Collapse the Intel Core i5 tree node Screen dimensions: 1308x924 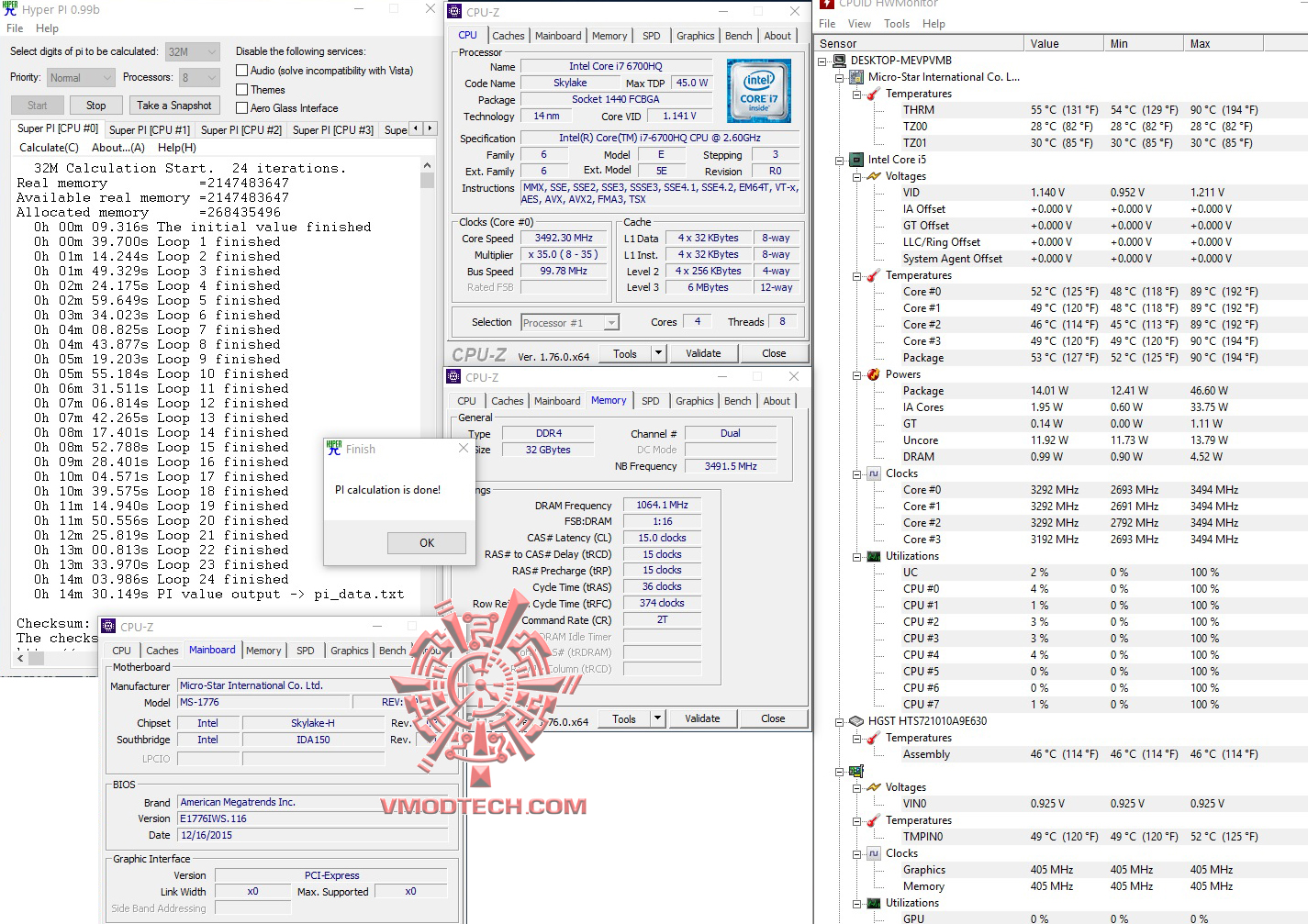pyautogui.click(x=839, y=161)
